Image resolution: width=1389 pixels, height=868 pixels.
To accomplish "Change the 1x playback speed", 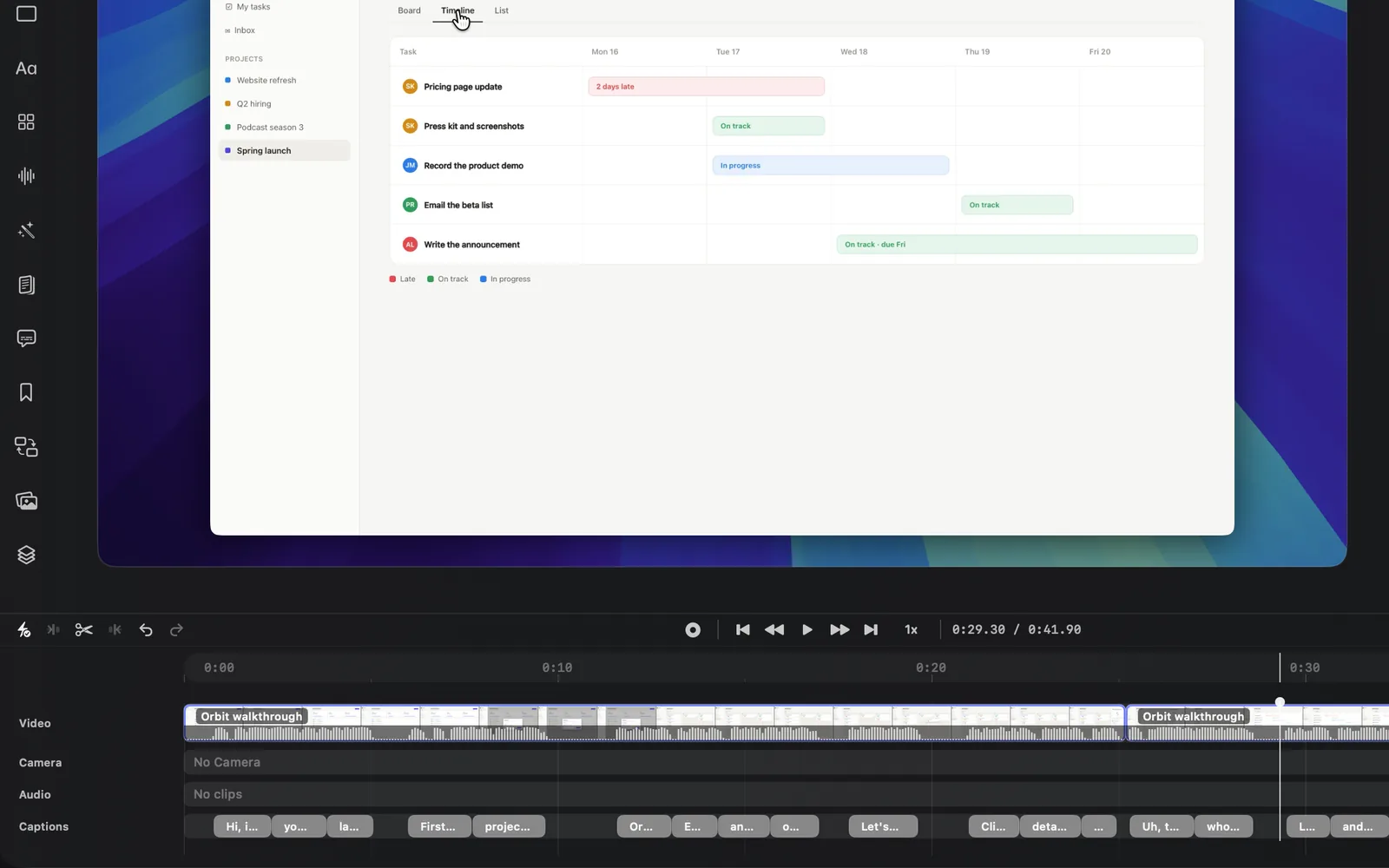I will click(911, 630).
